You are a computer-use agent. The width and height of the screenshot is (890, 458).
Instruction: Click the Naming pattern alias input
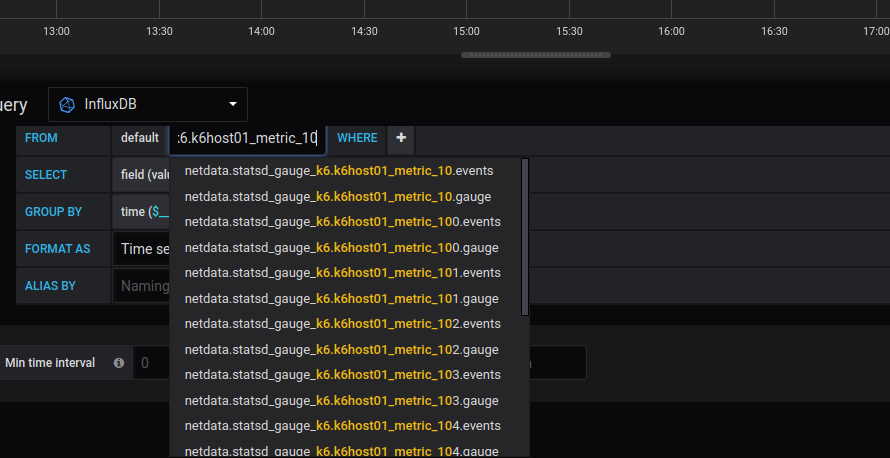click(141, 285)
